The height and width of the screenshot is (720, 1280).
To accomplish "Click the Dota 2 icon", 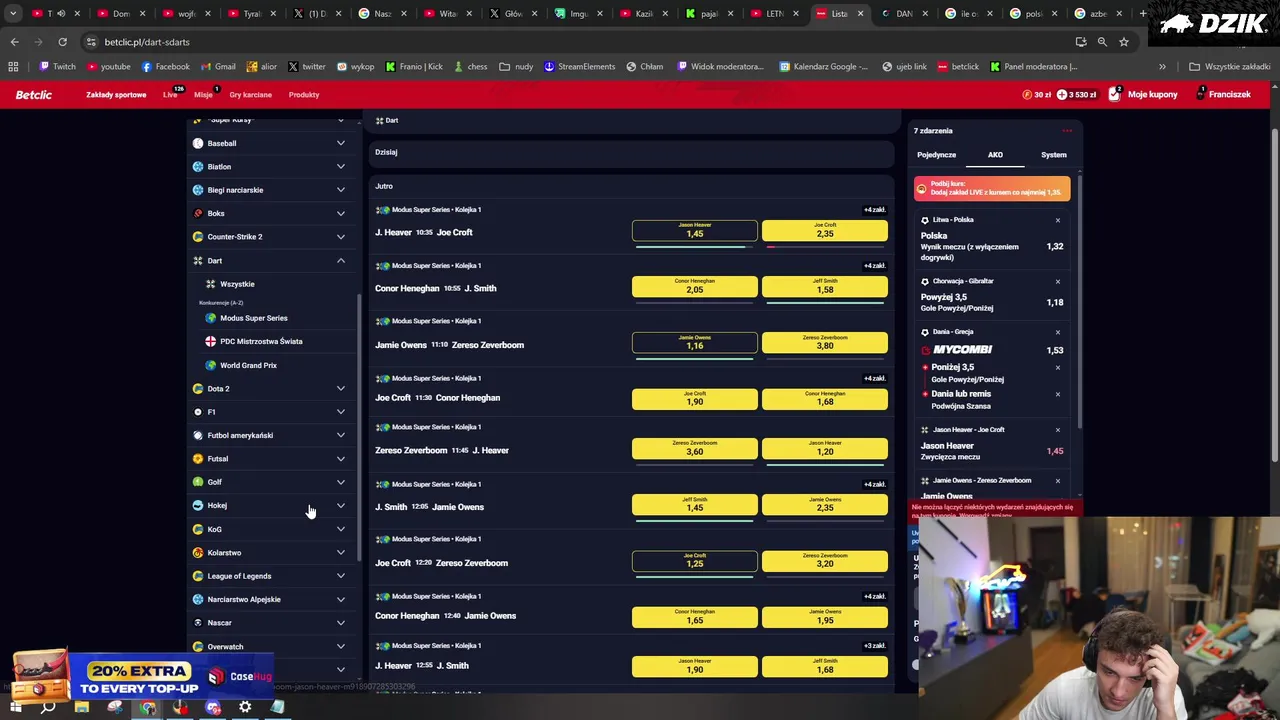I will coord(198,388).
